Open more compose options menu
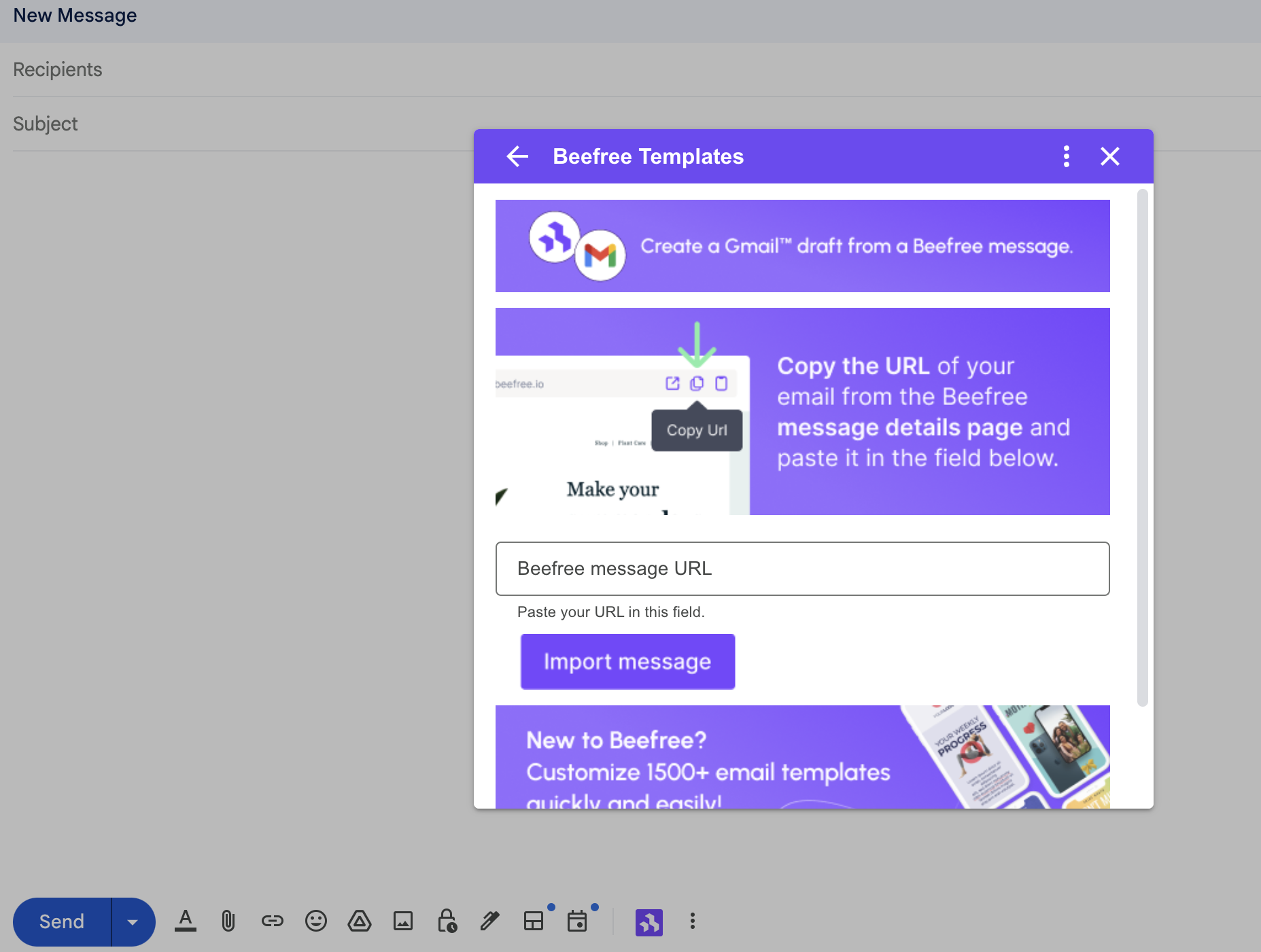Viewport: 1261px width, 952px height. tap(692, 921)
